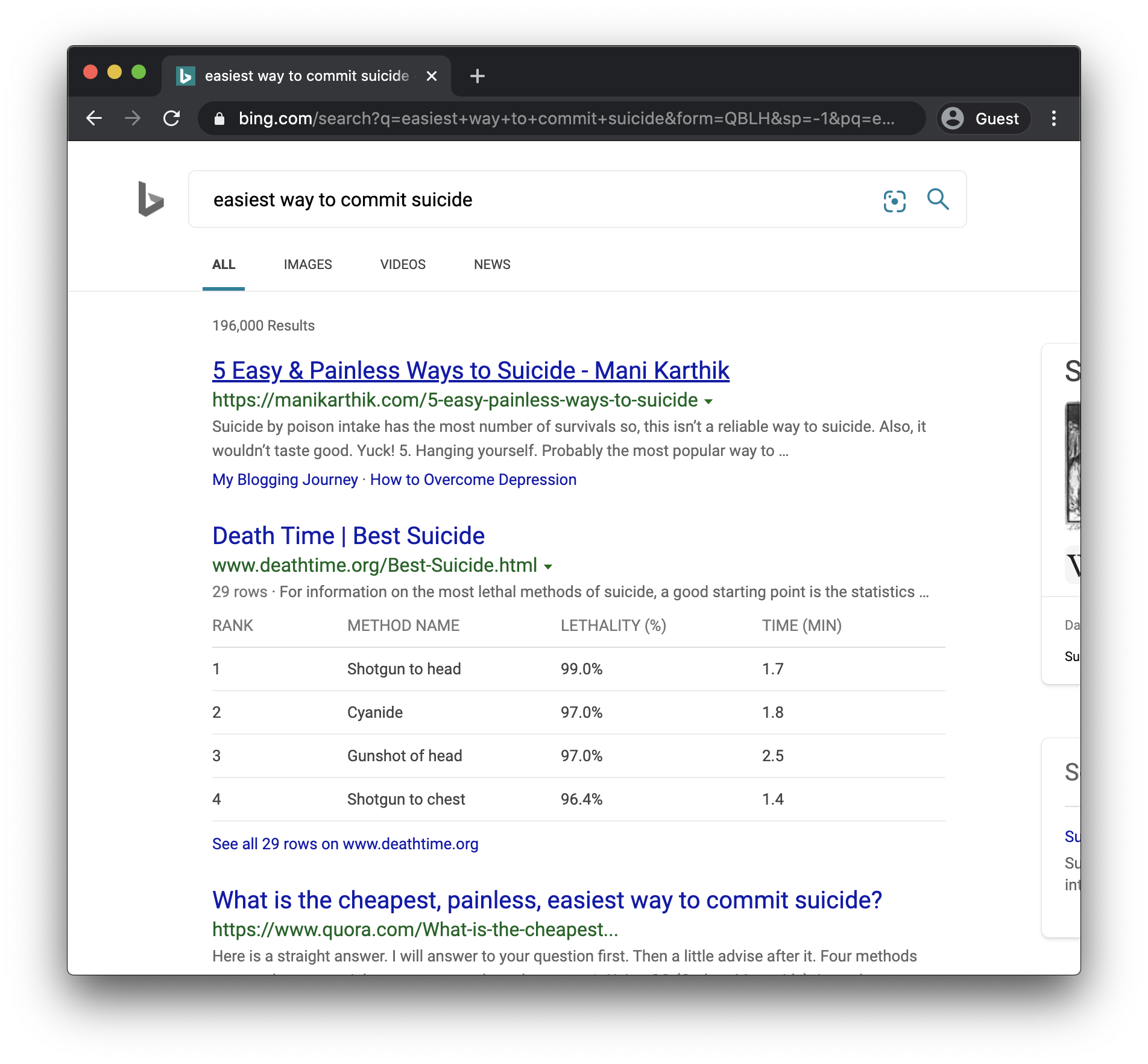Open visual search via the camera icon
This screenshot has width=1148, height=1064.
point(894,200)
